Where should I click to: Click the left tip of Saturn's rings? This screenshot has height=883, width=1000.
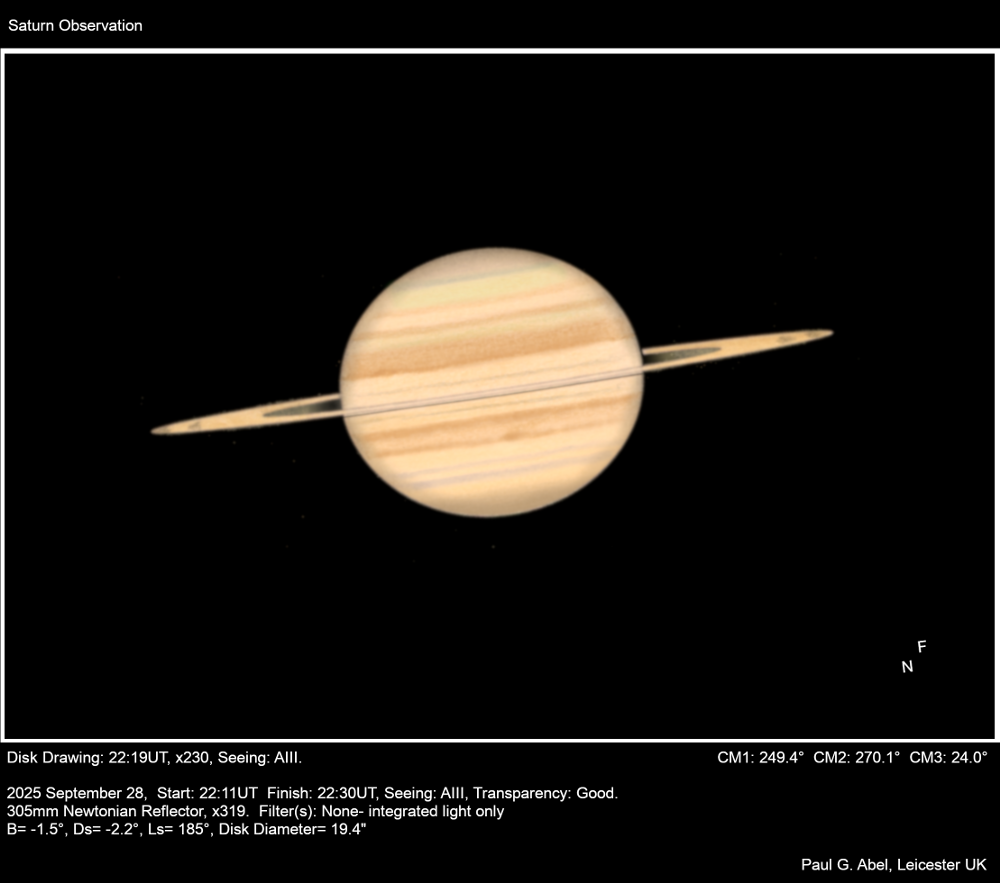pyautogui.click(x=157, y=430)
